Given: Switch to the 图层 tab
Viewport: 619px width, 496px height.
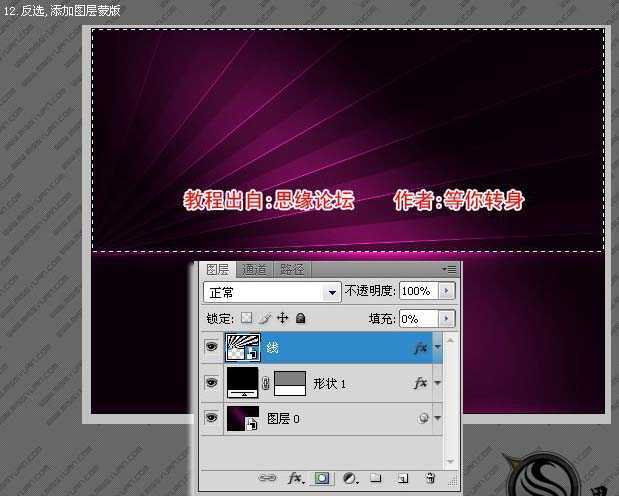Looking at the screenshot, I should [218, 269].
